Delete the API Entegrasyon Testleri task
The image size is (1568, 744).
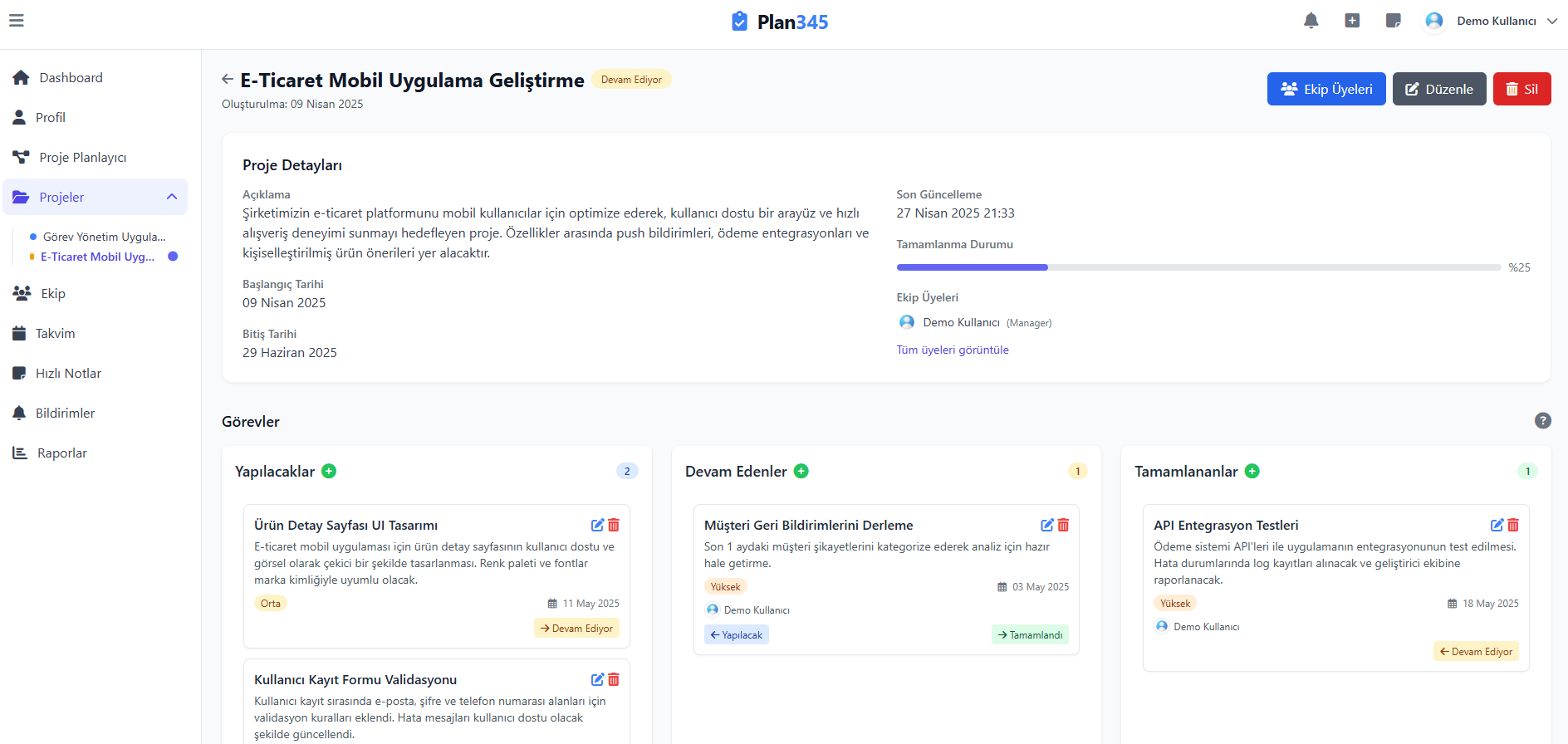click(1513, 525)
